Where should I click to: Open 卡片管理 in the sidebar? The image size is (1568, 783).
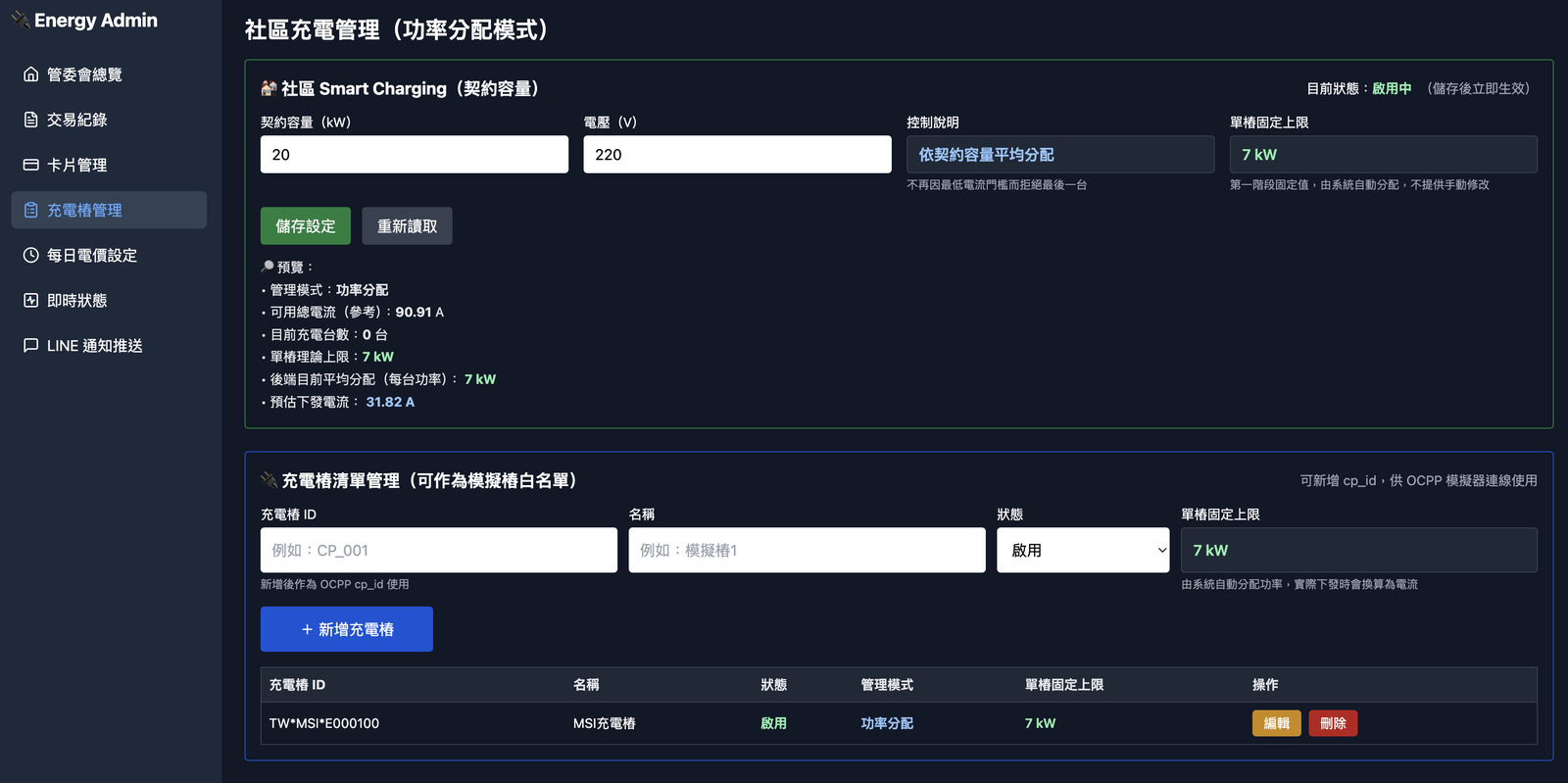coord(109,165)
